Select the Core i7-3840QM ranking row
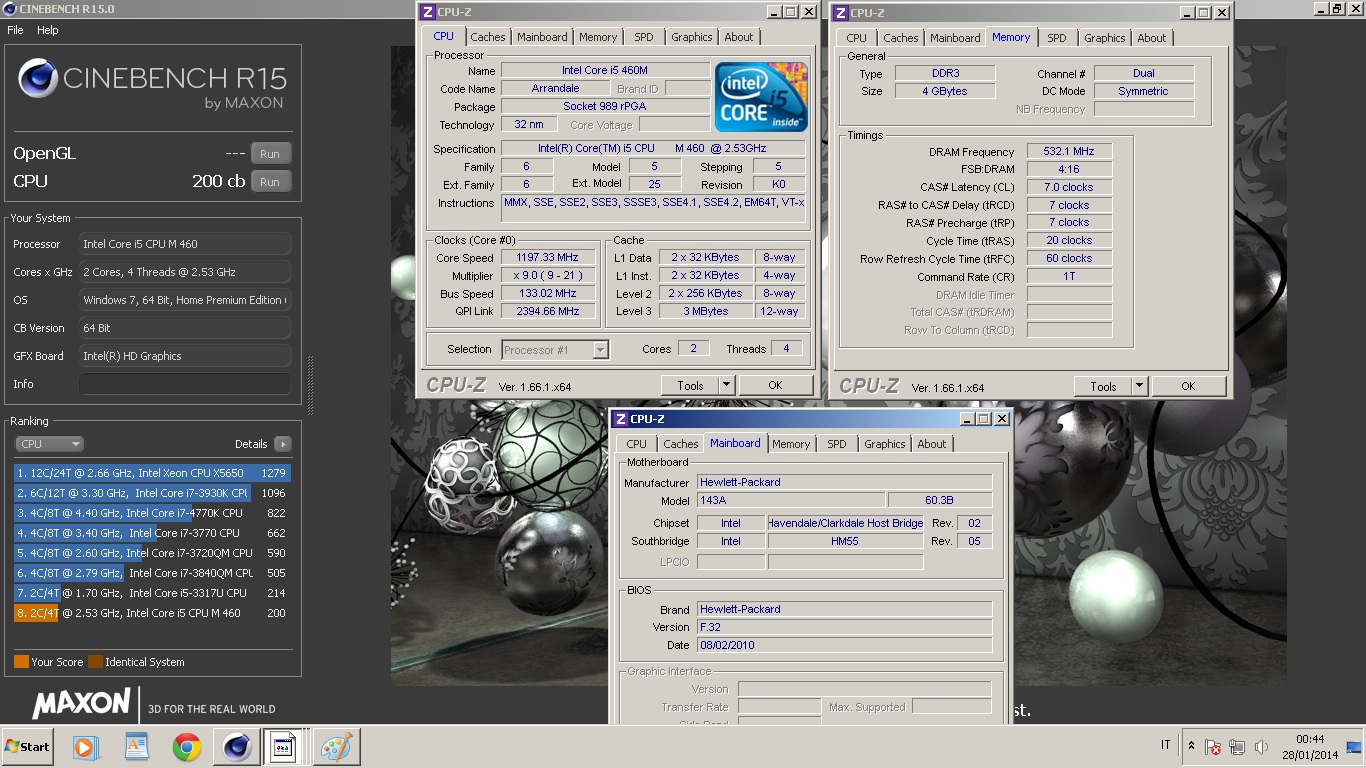Viewport: 1366px width, 768px height. coord(152,573)
